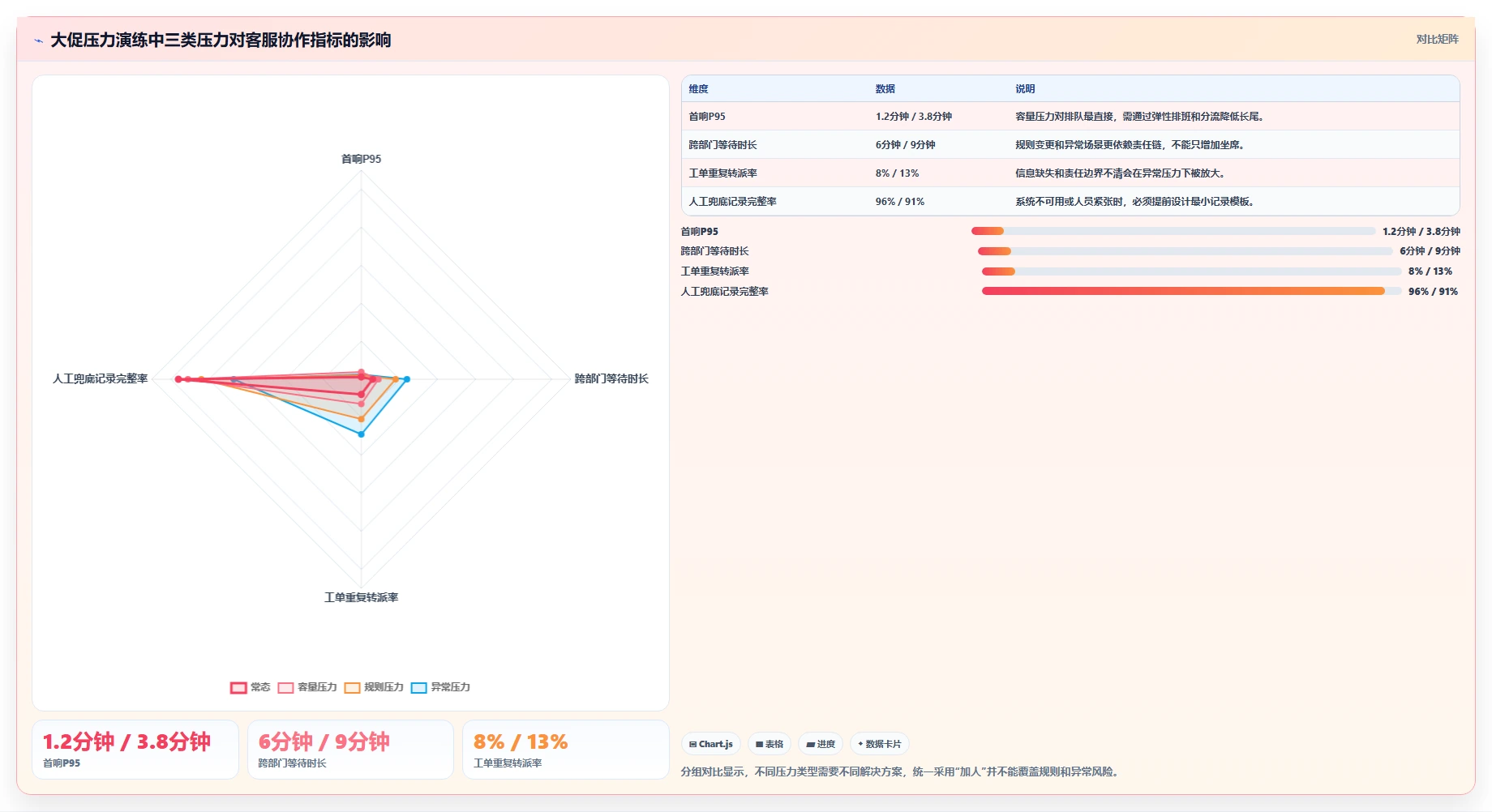The height and width of the screenshot is (812, 1492).
Task: Select the 工单重复转派率 table row cell
Action: (775, 173)
